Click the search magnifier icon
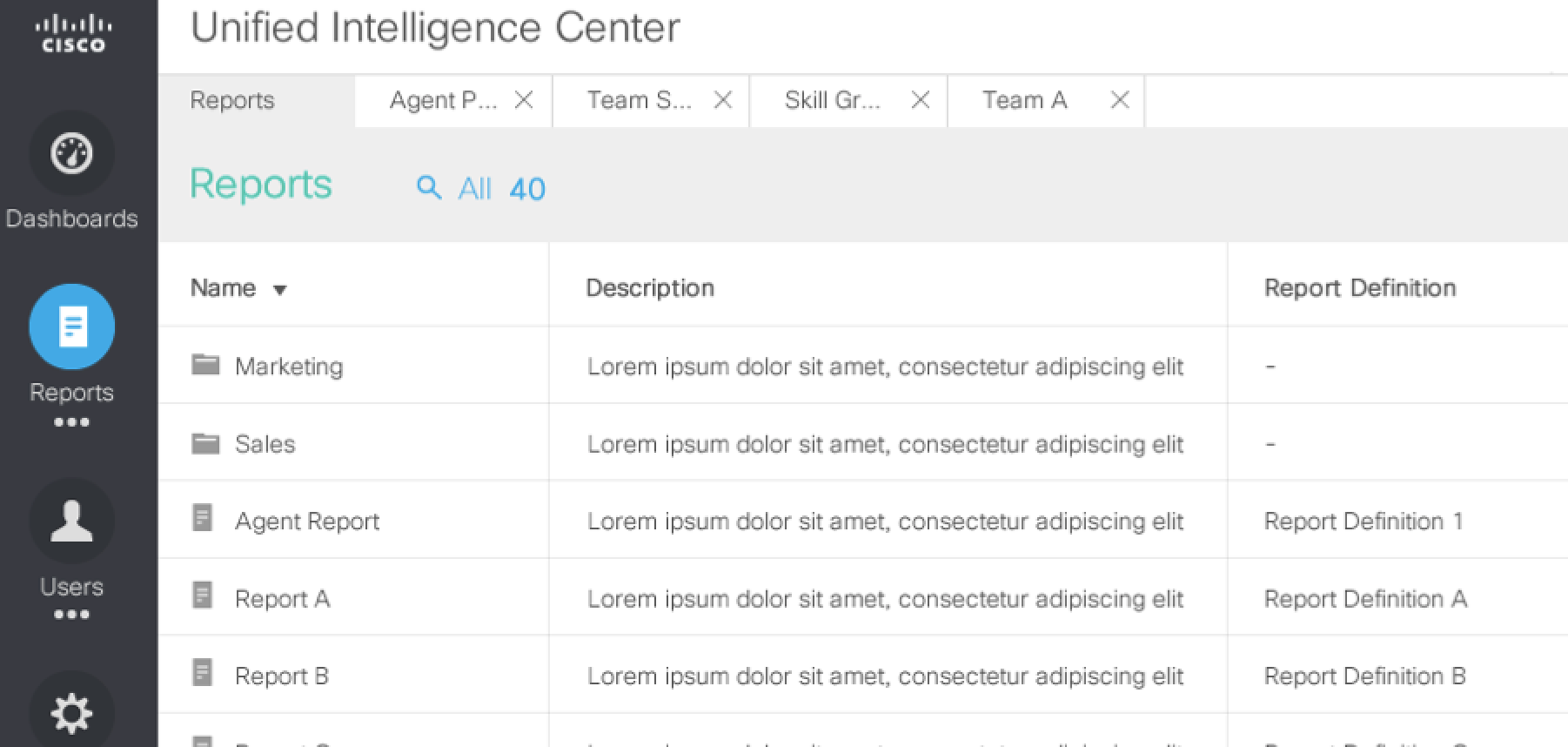Screen dimensions: 1568x747 coord(429,187)
